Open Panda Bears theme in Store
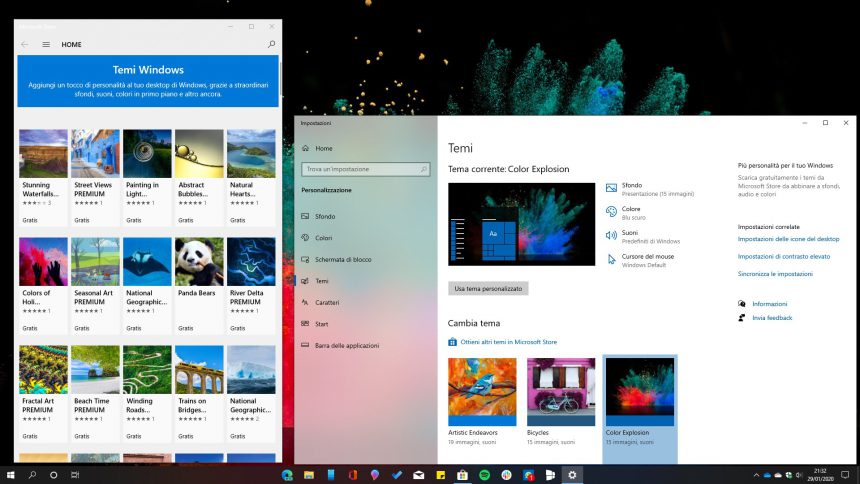Image resolution: width=860 pixels, height=484 pixels. click(199, 285)
